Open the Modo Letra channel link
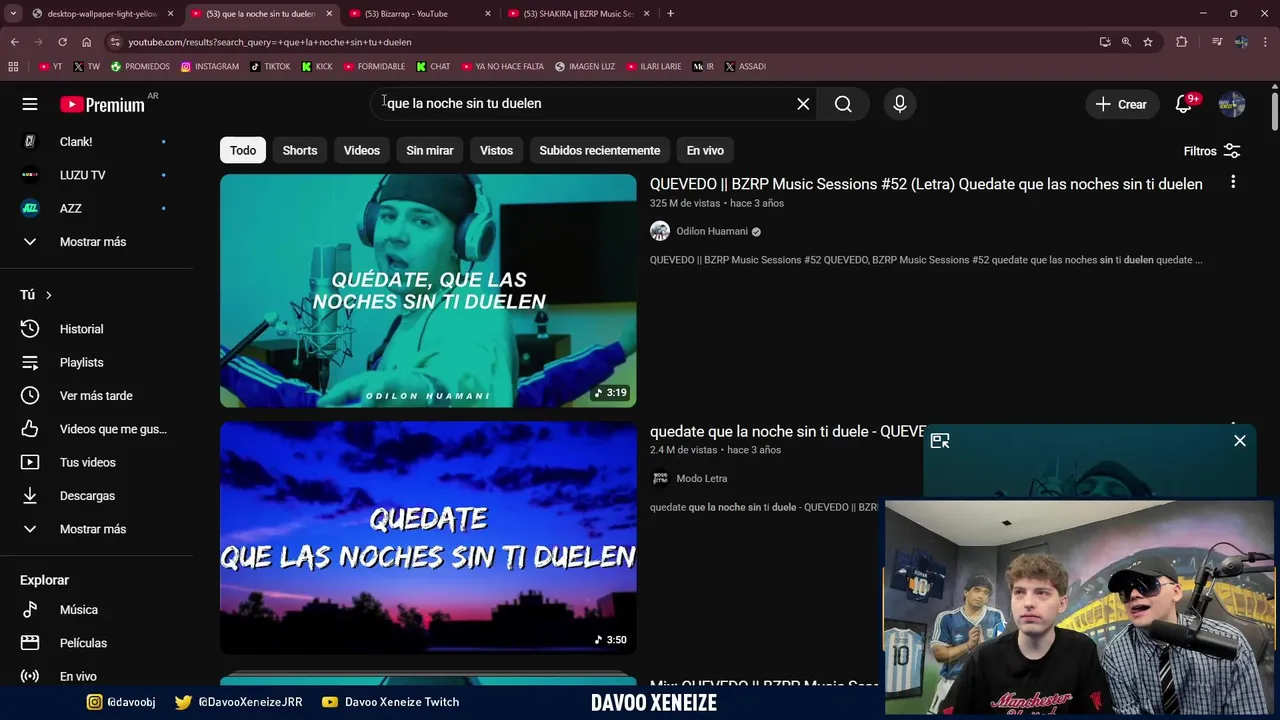The width and height of the screenshot is (1280, 720). (701, 478)
